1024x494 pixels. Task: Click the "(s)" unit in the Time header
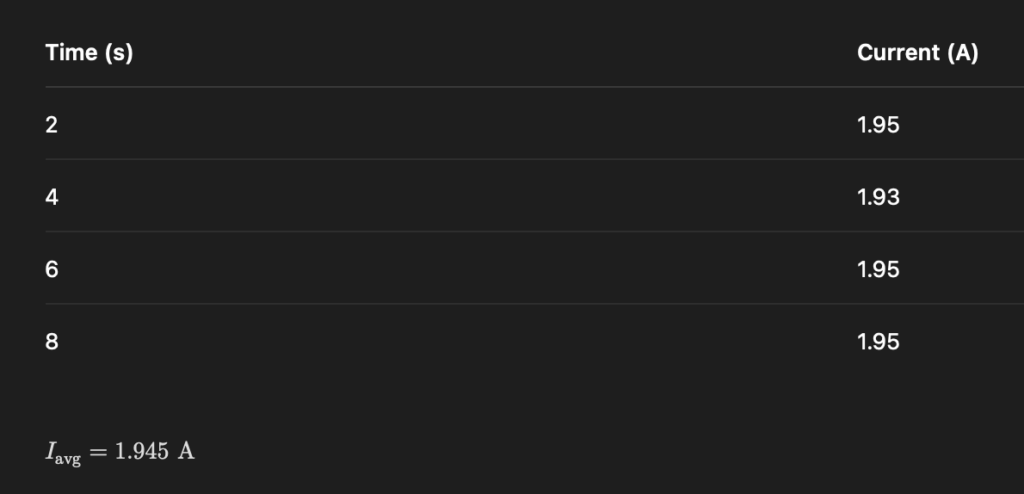[118, 54]
